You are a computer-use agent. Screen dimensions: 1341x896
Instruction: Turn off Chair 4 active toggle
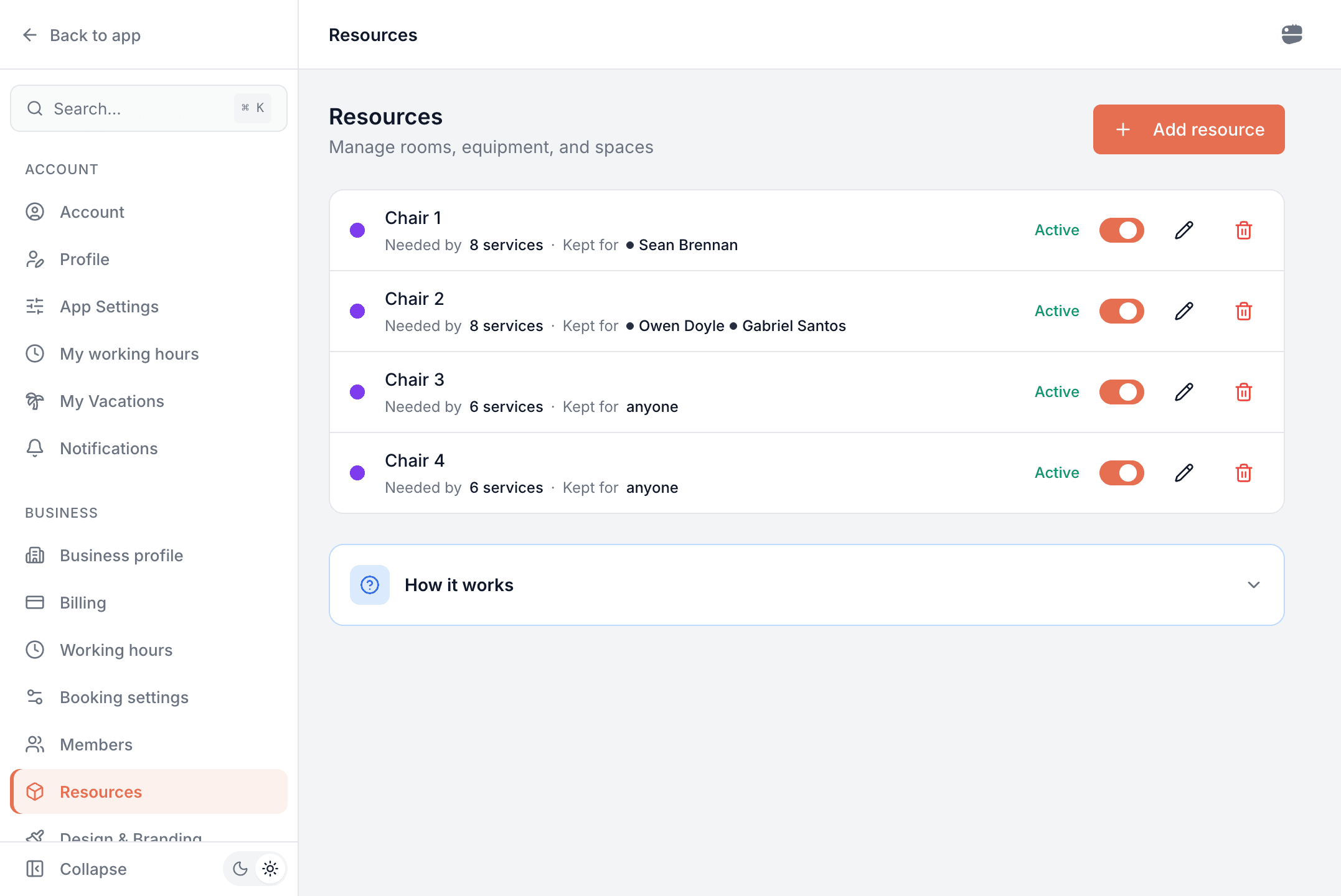(1122, 473)
